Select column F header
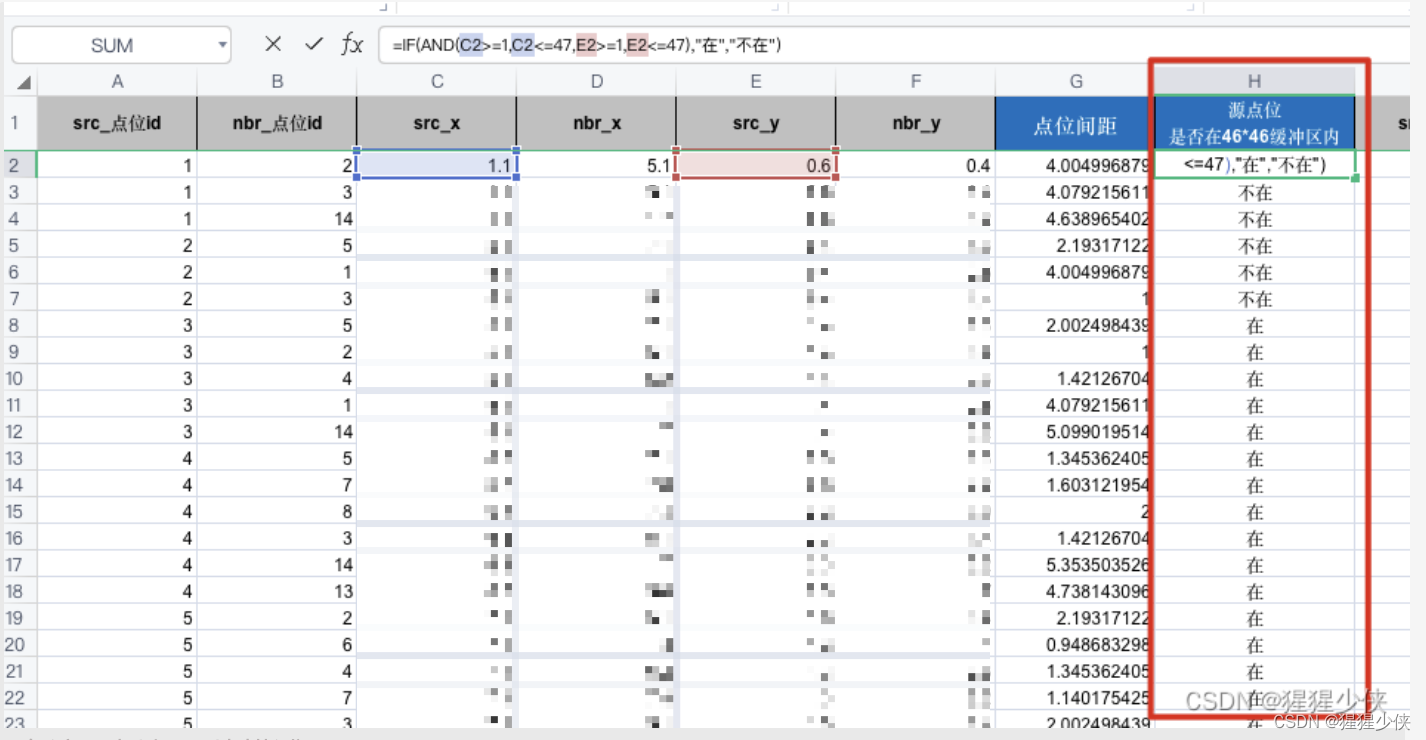This screenshot has width=1426, height=740. (x=915, y=82)
